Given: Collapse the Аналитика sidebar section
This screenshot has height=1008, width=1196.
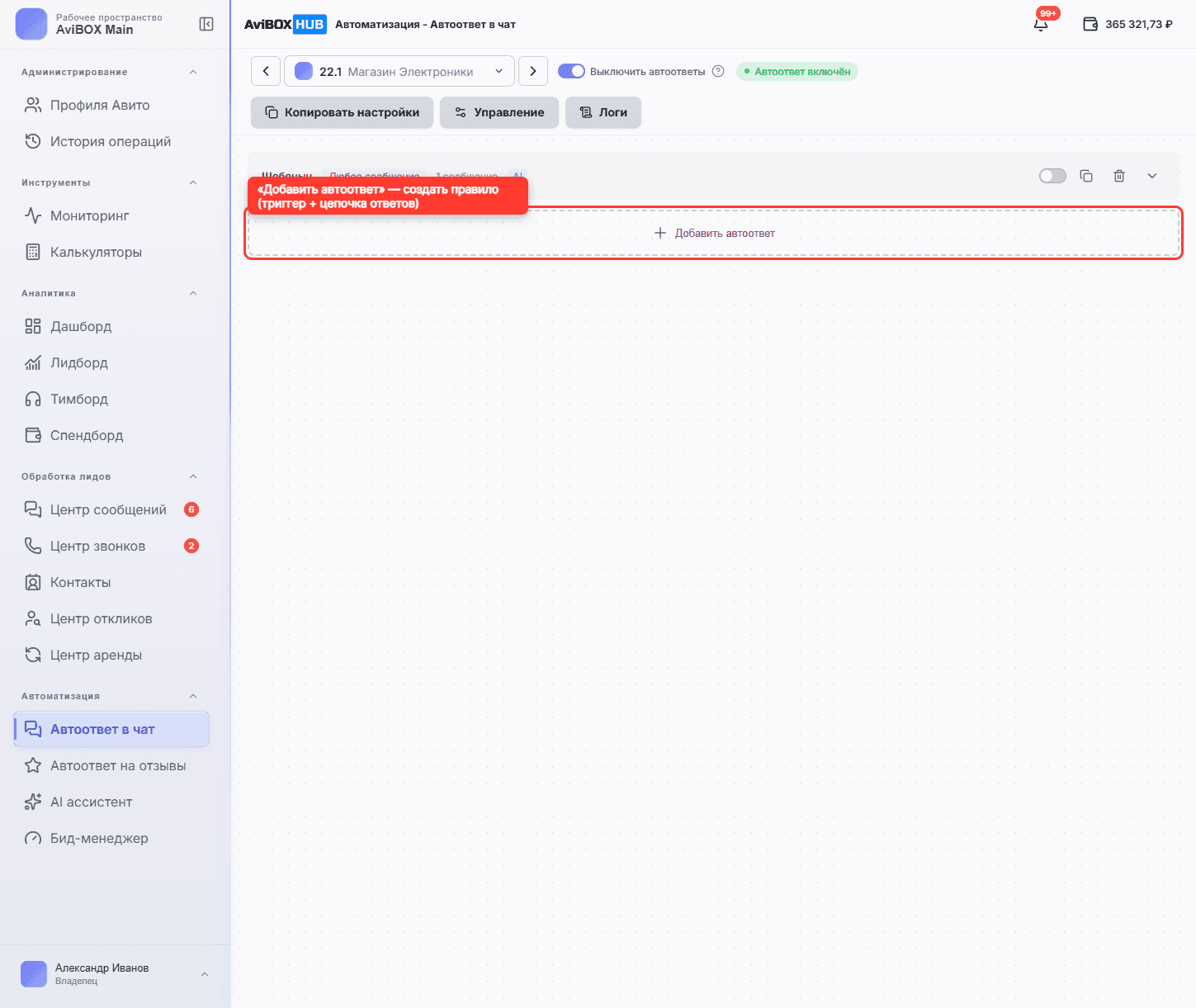Looking at the screenshot, I should coord(193,293).
